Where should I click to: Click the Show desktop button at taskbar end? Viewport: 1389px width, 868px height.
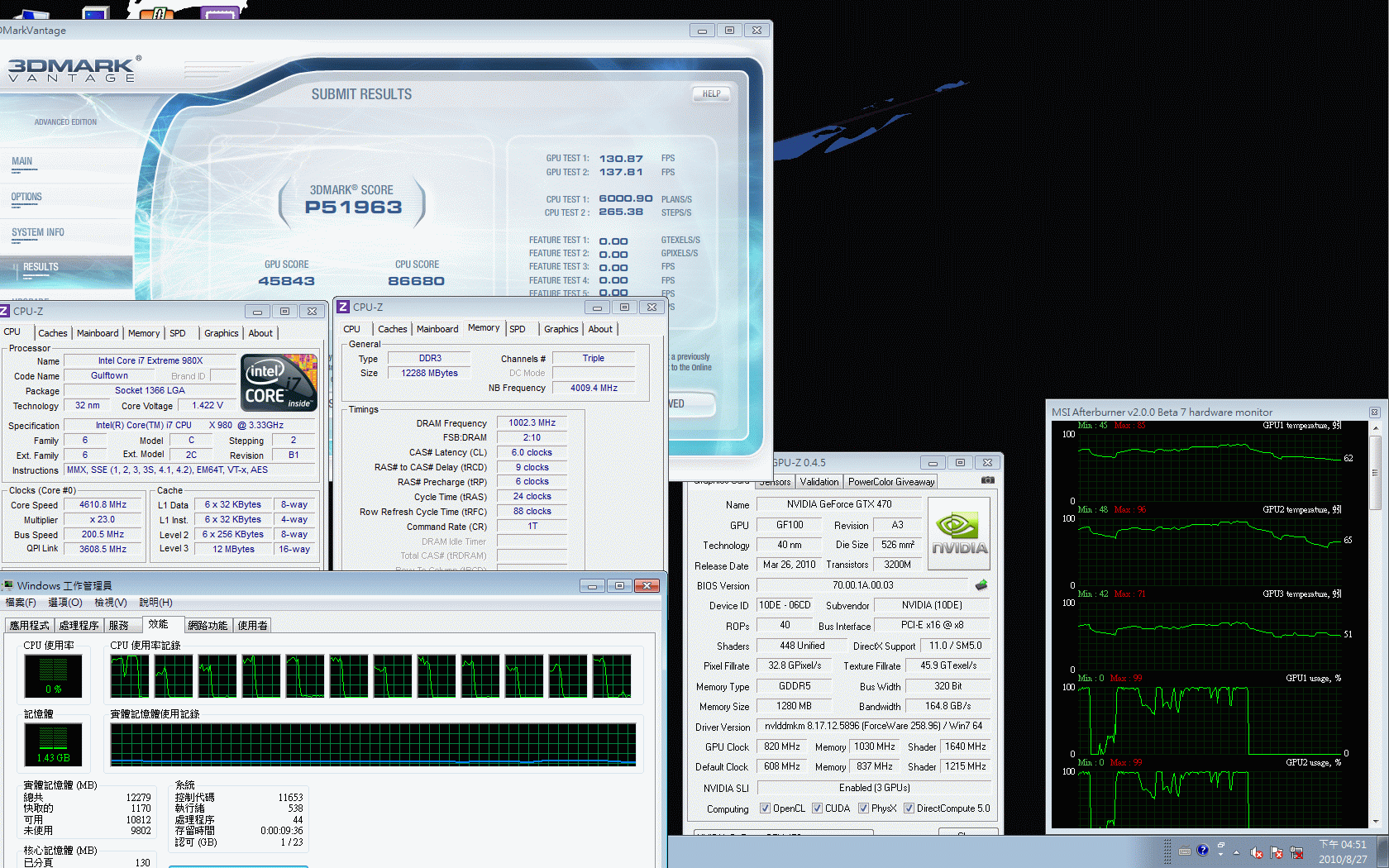pyautogui.click(x=1382, y=851)
